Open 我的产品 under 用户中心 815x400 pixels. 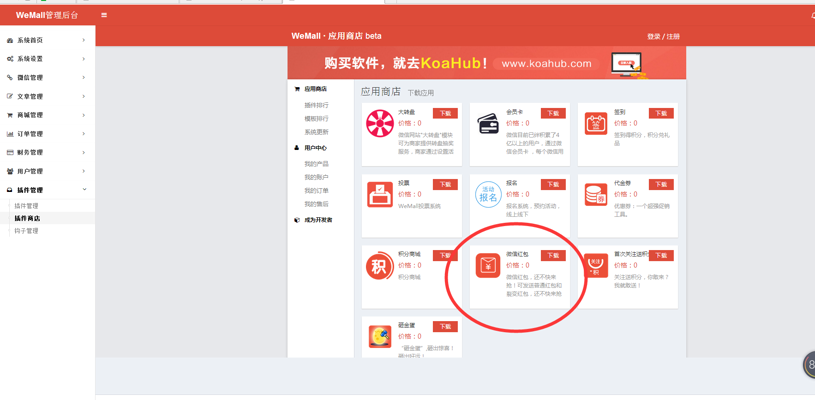(x=317, y=164)
